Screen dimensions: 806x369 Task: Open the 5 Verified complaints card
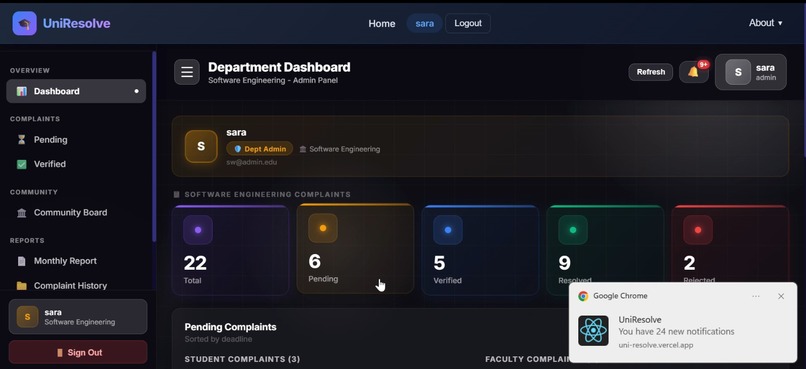pyautogui.click(x=480, y=250)
